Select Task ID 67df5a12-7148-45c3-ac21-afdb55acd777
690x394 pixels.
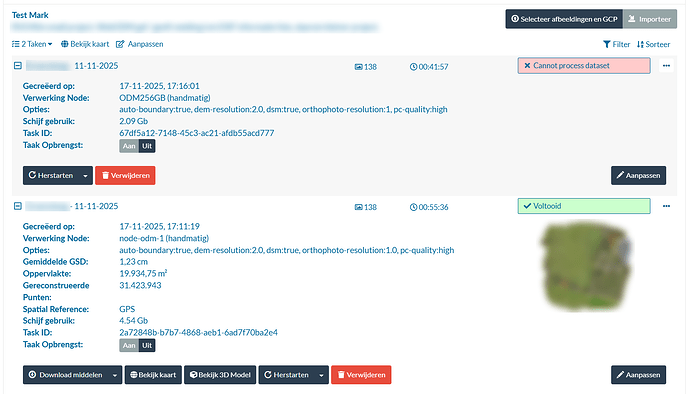[x=197, y=133]
